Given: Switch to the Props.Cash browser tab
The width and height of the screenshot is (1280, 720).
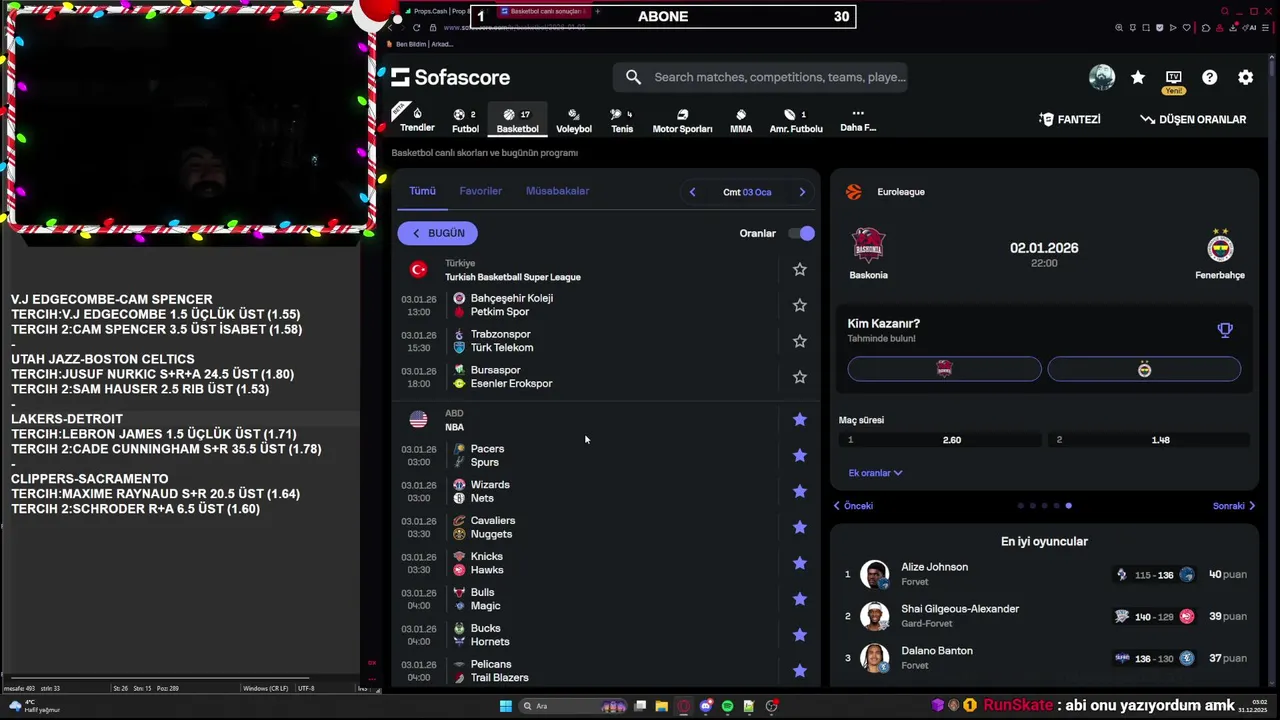Looking at the screenshot, I should [436, 11].
